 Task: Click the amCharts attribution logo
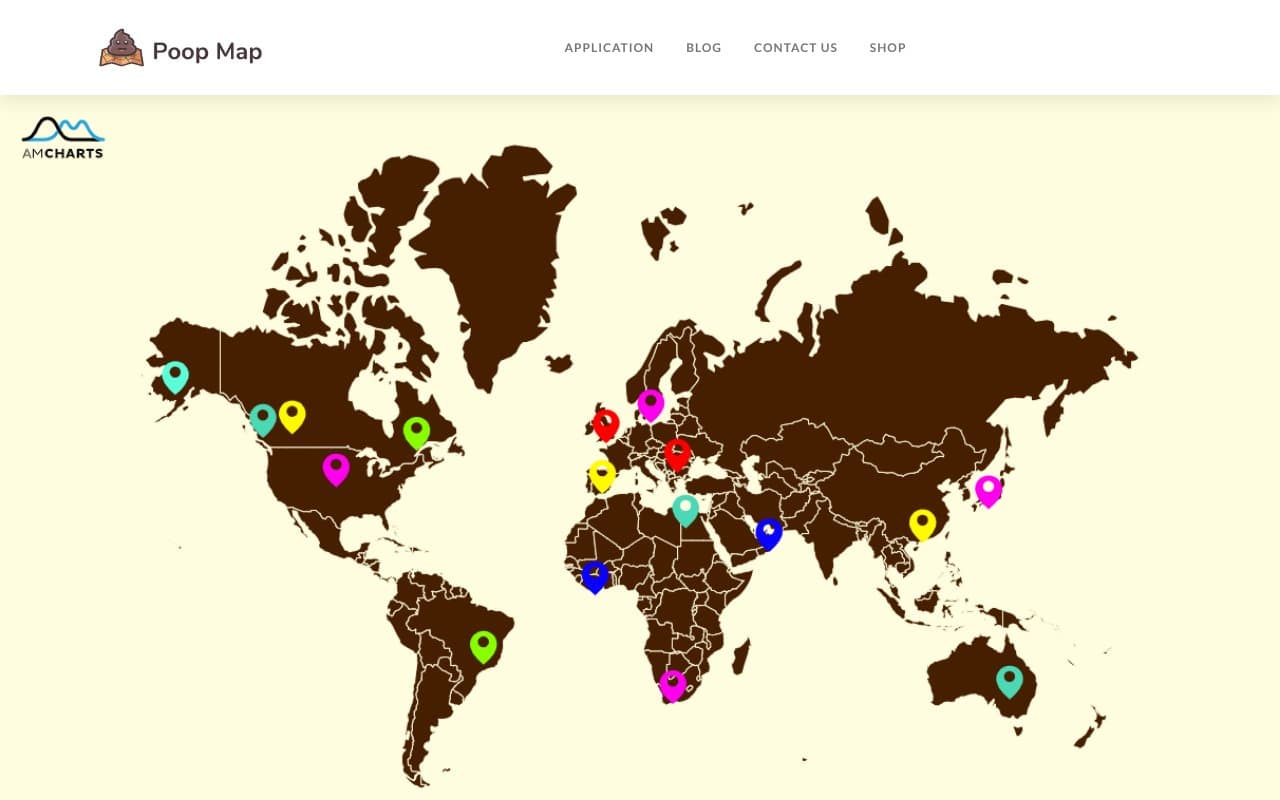(62, 137)
